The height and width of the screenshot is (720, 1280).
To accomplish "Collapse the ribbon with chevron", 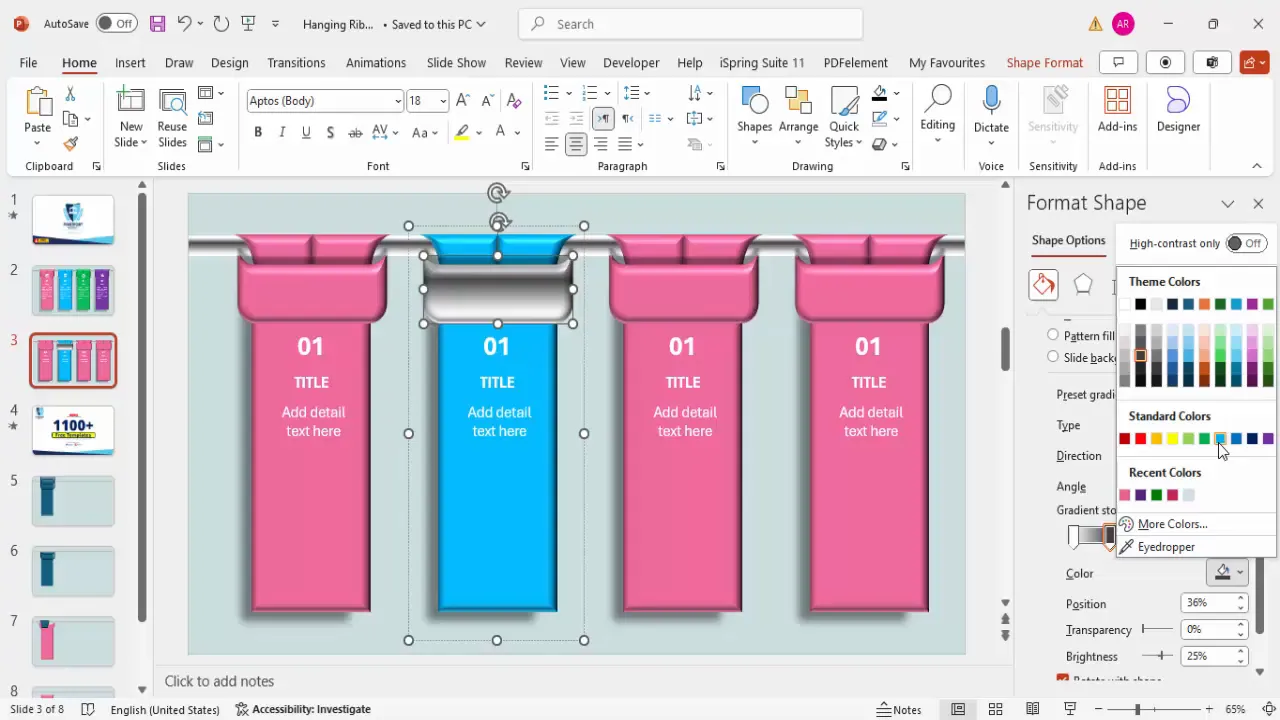I will tap(1257, 166).
